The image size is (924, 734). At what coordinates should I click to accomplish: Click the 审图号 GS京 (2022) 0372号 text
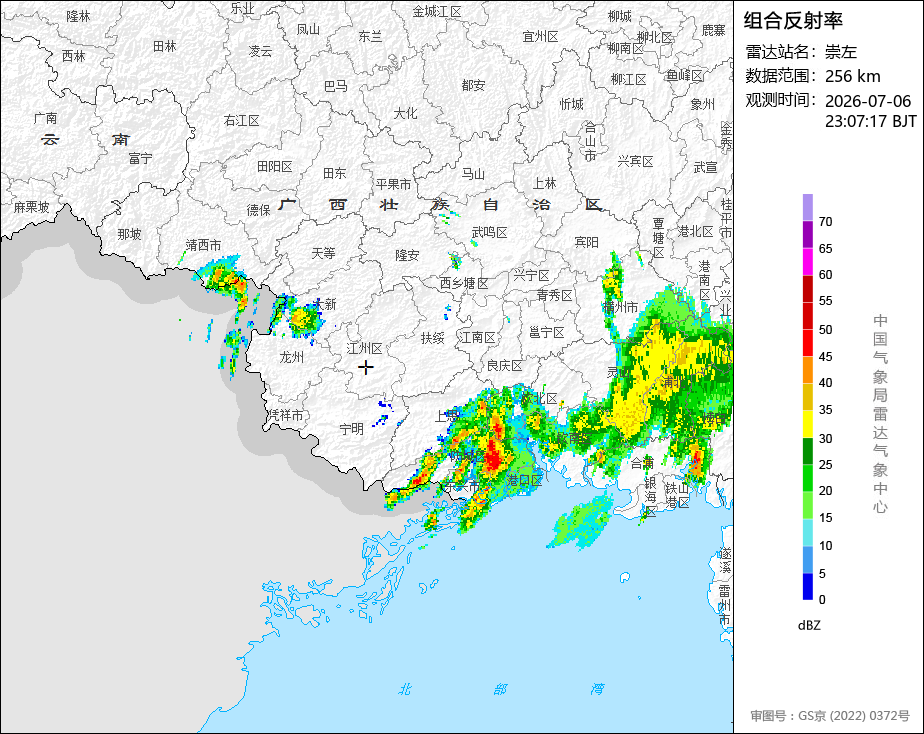830,716
